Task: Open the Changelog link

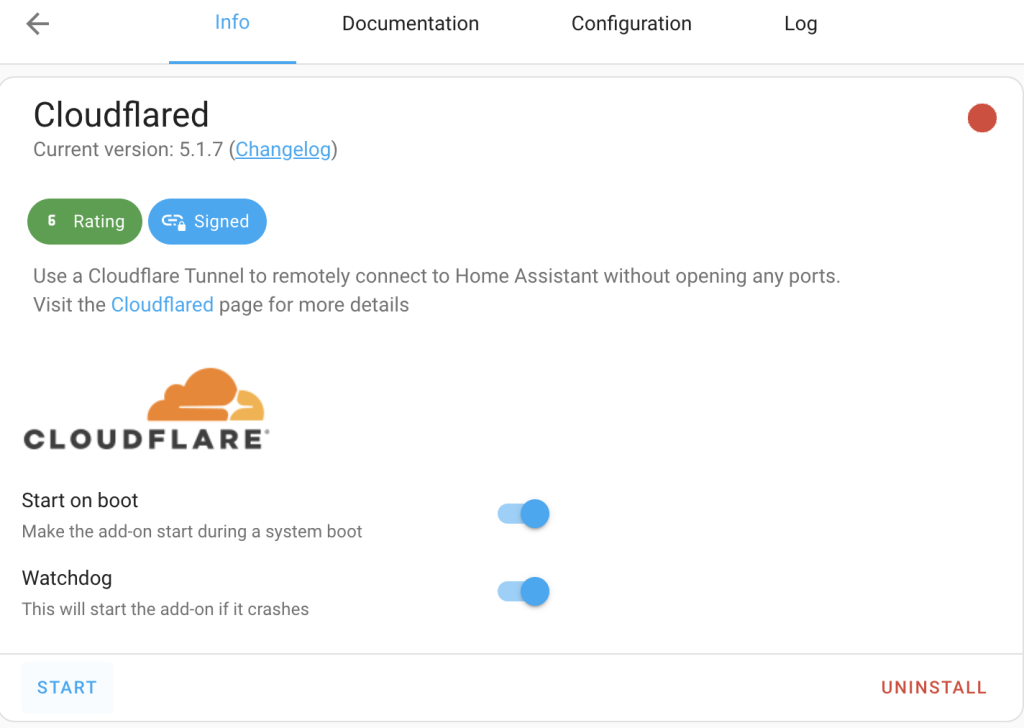Action: pos(283,150)
